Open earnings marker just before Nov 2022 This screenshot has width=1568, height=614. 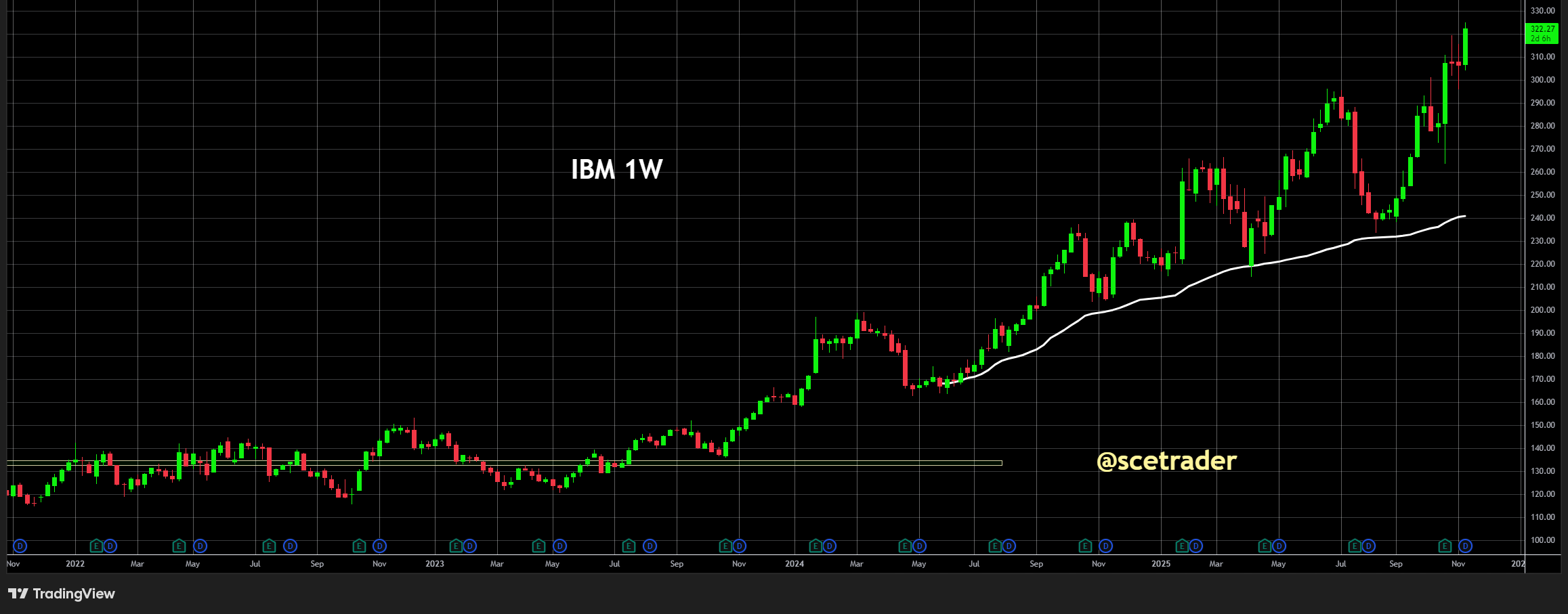pos(359,546)
